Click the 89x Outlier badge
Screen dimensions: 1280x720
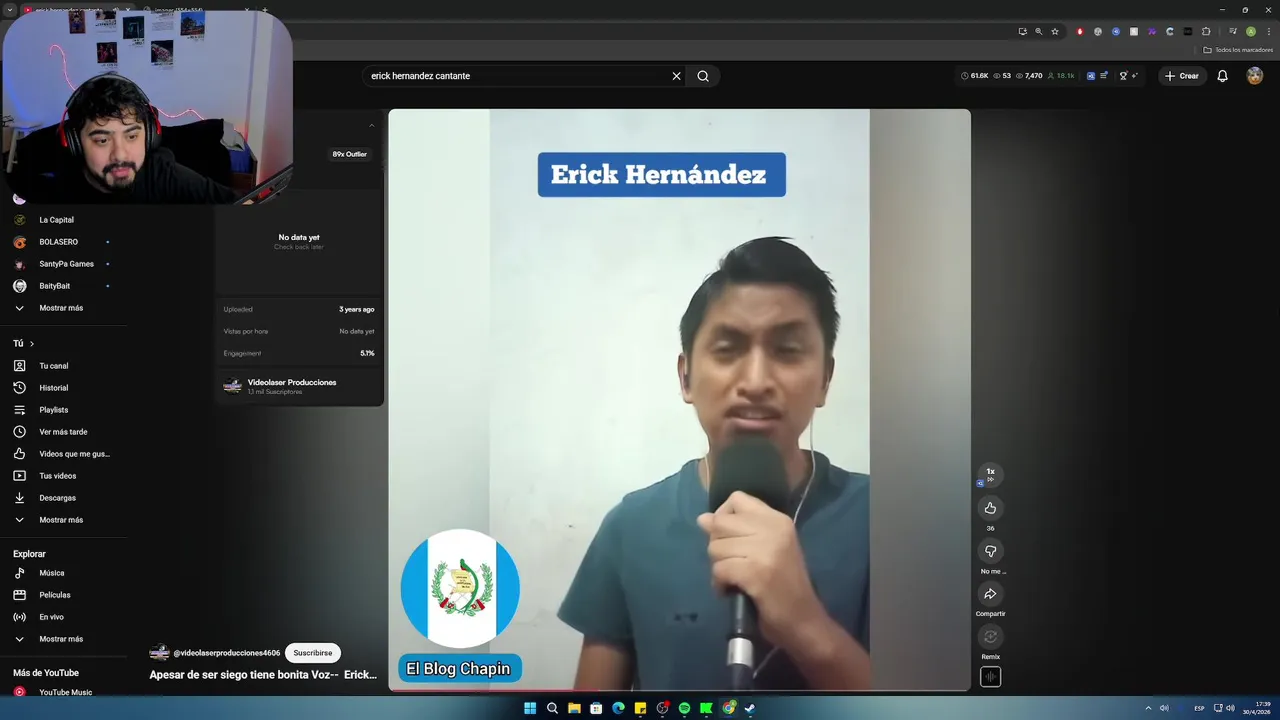point(349,154)
